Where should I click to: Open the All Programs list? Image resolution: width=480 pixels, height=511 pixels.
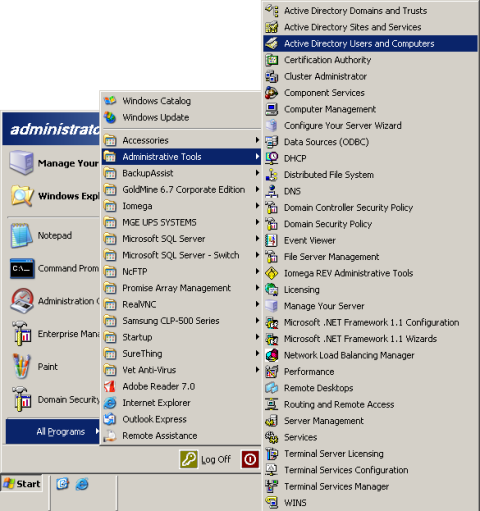coord(53,431)
